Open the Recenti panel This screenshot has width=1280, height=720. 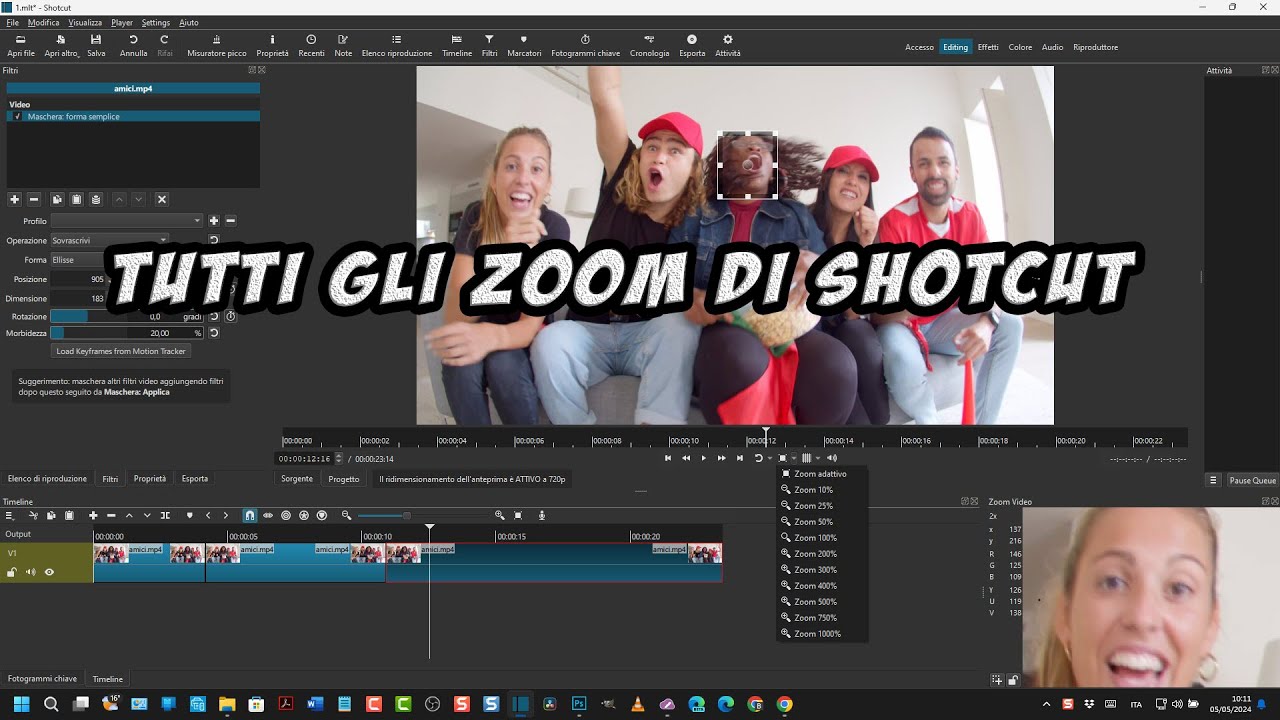pyautogui.click(x=311, y=46)
